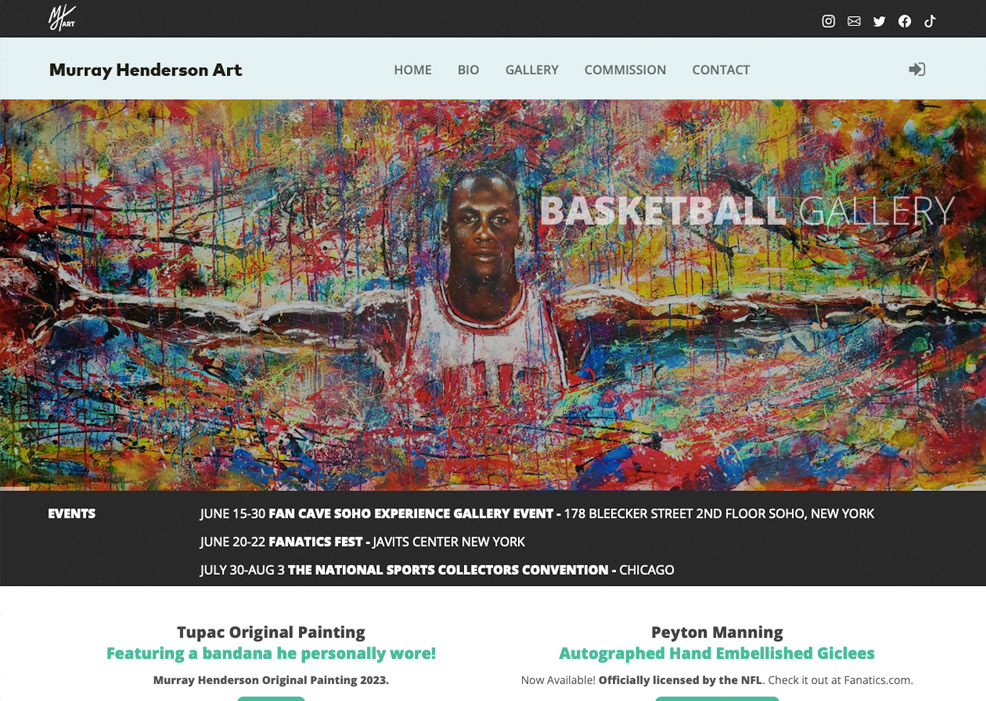Click the green button under Tupac section
Viewport: 986px width, 701px height.
click(x=271, y=698)
